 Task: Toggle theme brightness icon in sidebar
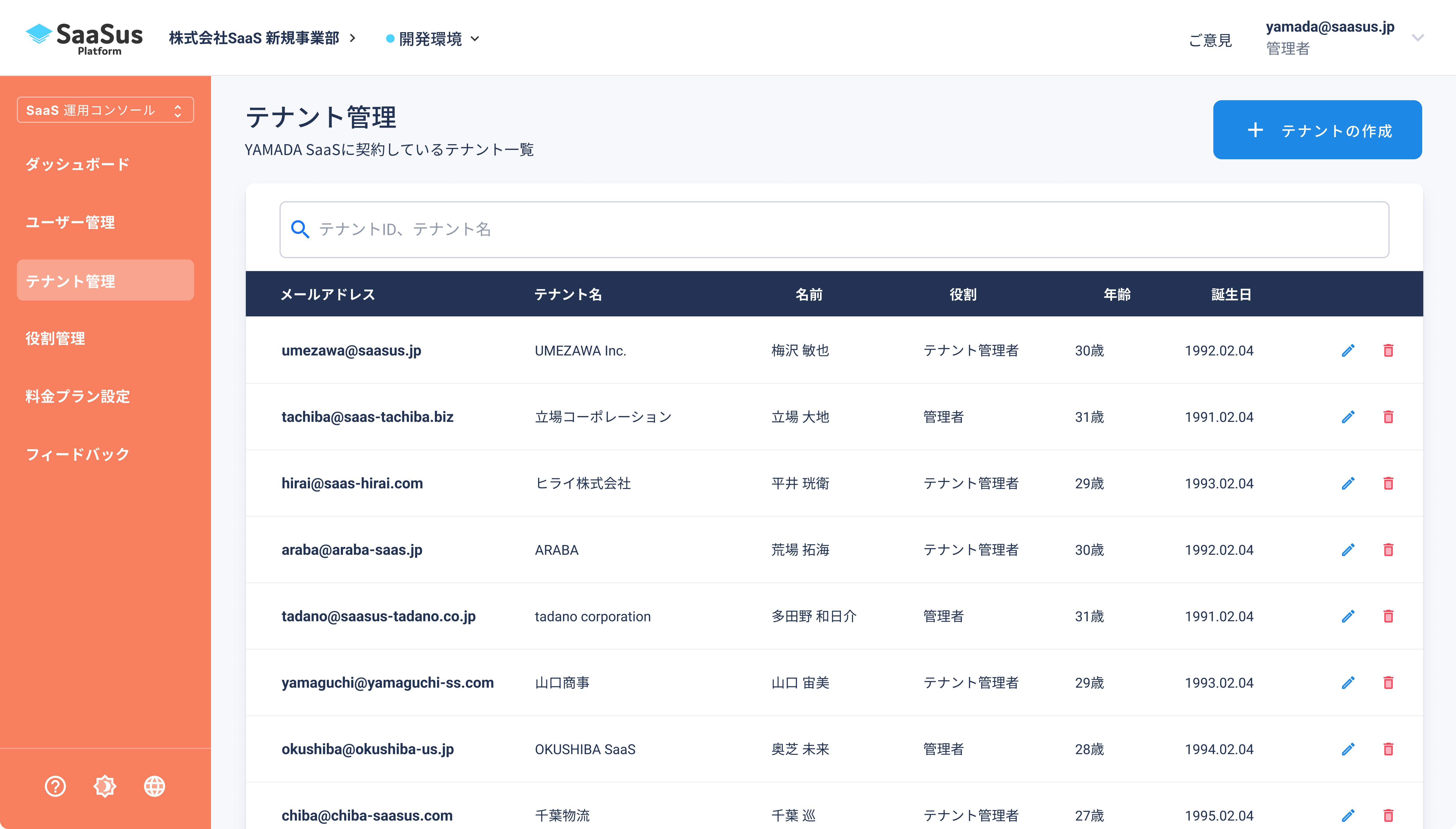pos(105,786)
